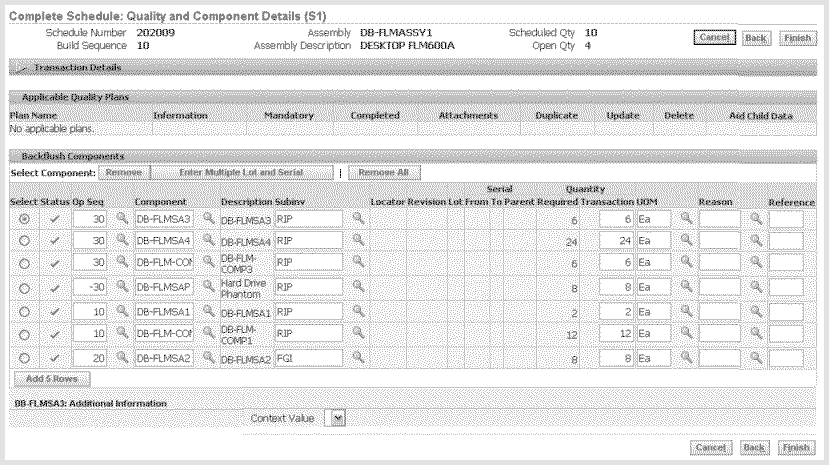
Task: Open component search for DB-FLMSA1 row
Action: coord(209,311)
